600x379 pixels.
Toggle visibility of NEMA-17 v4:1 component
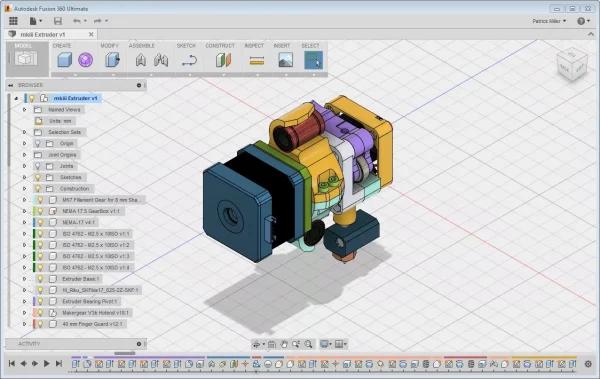[40, 222]
